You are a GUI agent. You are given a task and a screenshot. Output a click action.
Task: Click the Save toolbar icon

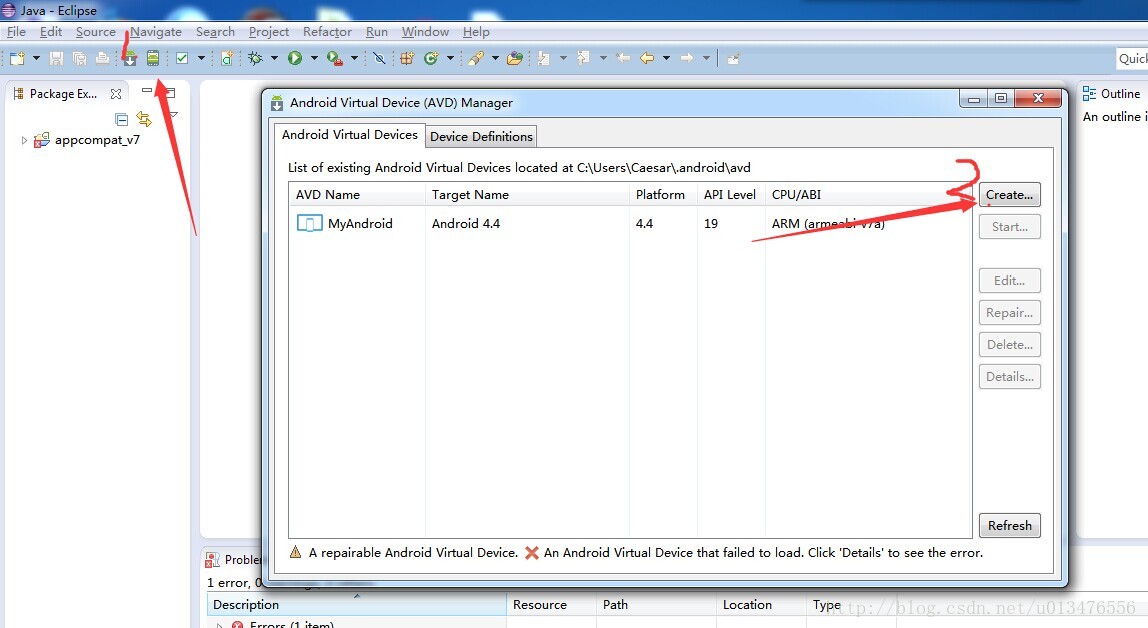[x=56, y=59]
